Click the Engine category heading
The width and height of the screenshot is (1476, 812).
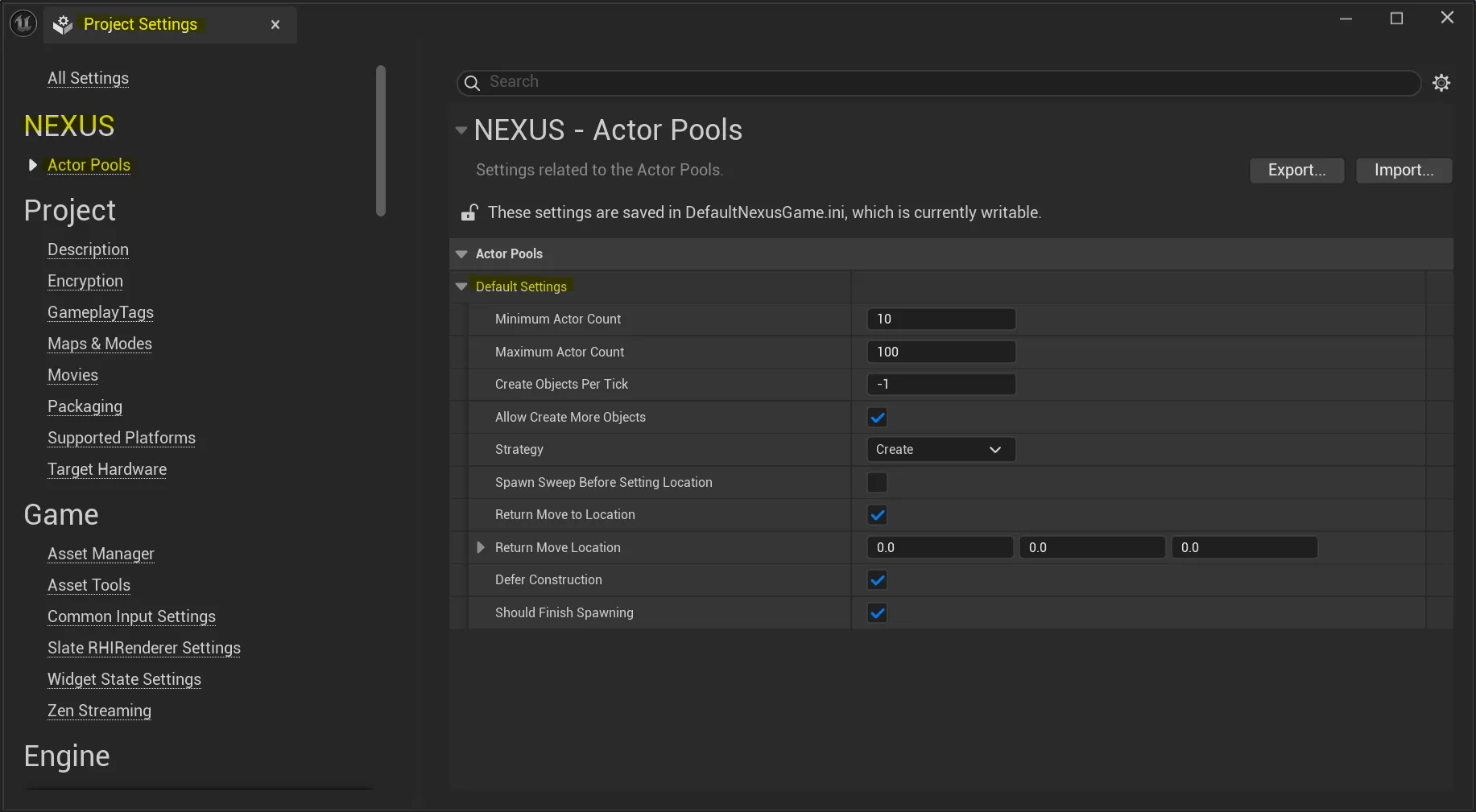point(67,756)
